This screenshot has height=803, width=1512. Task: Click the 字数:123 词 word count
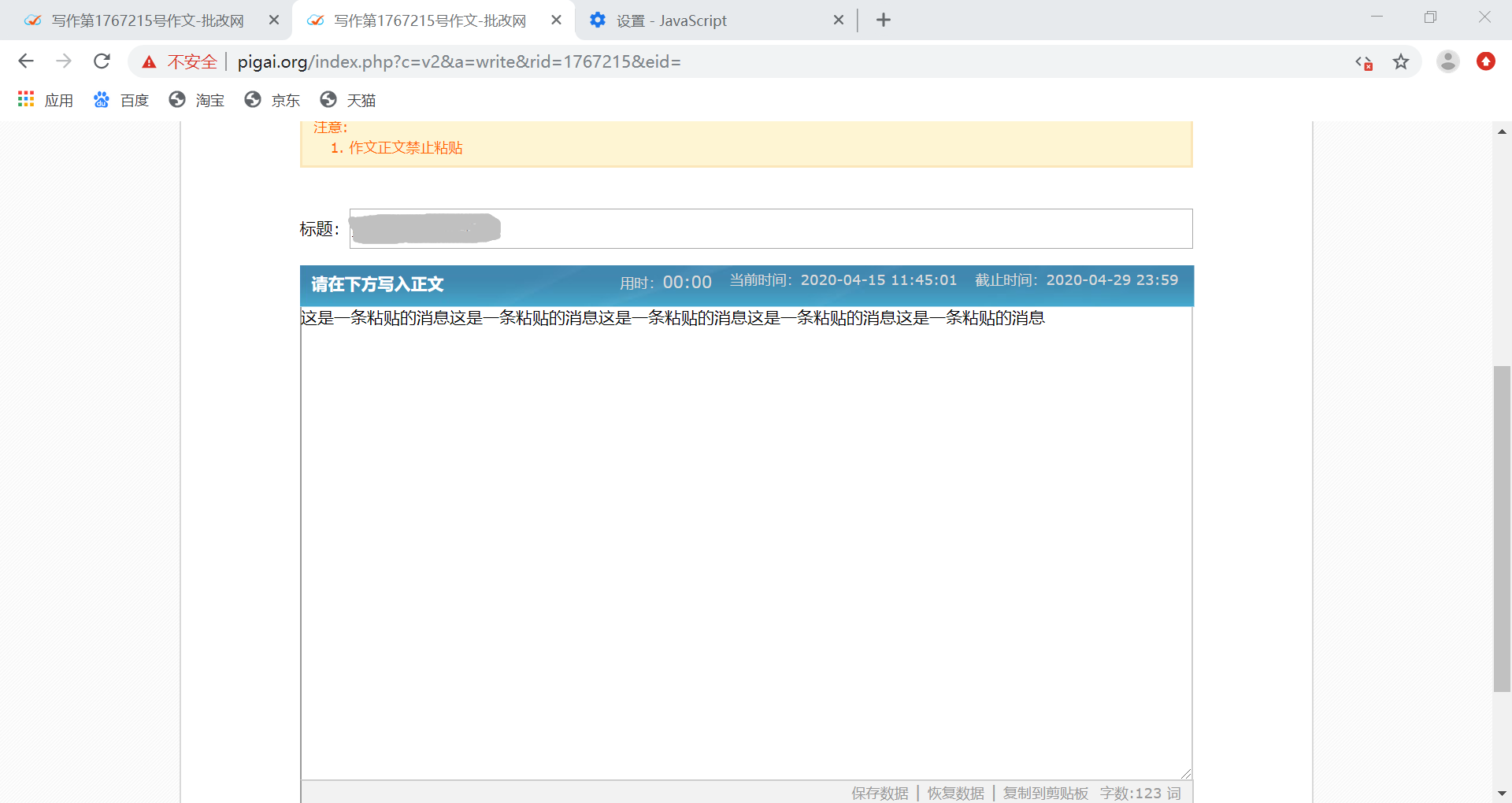1140,793
